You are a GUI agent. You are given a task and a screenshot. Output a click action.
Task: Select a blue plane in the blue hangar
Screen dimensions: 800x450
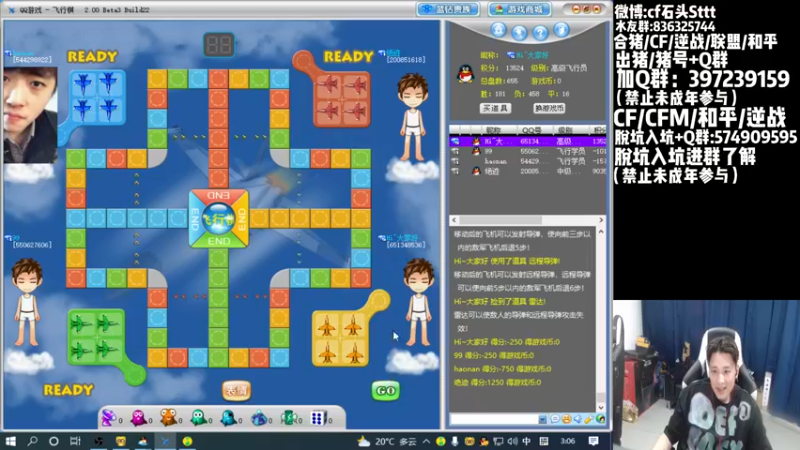click(x=83, y=83)
